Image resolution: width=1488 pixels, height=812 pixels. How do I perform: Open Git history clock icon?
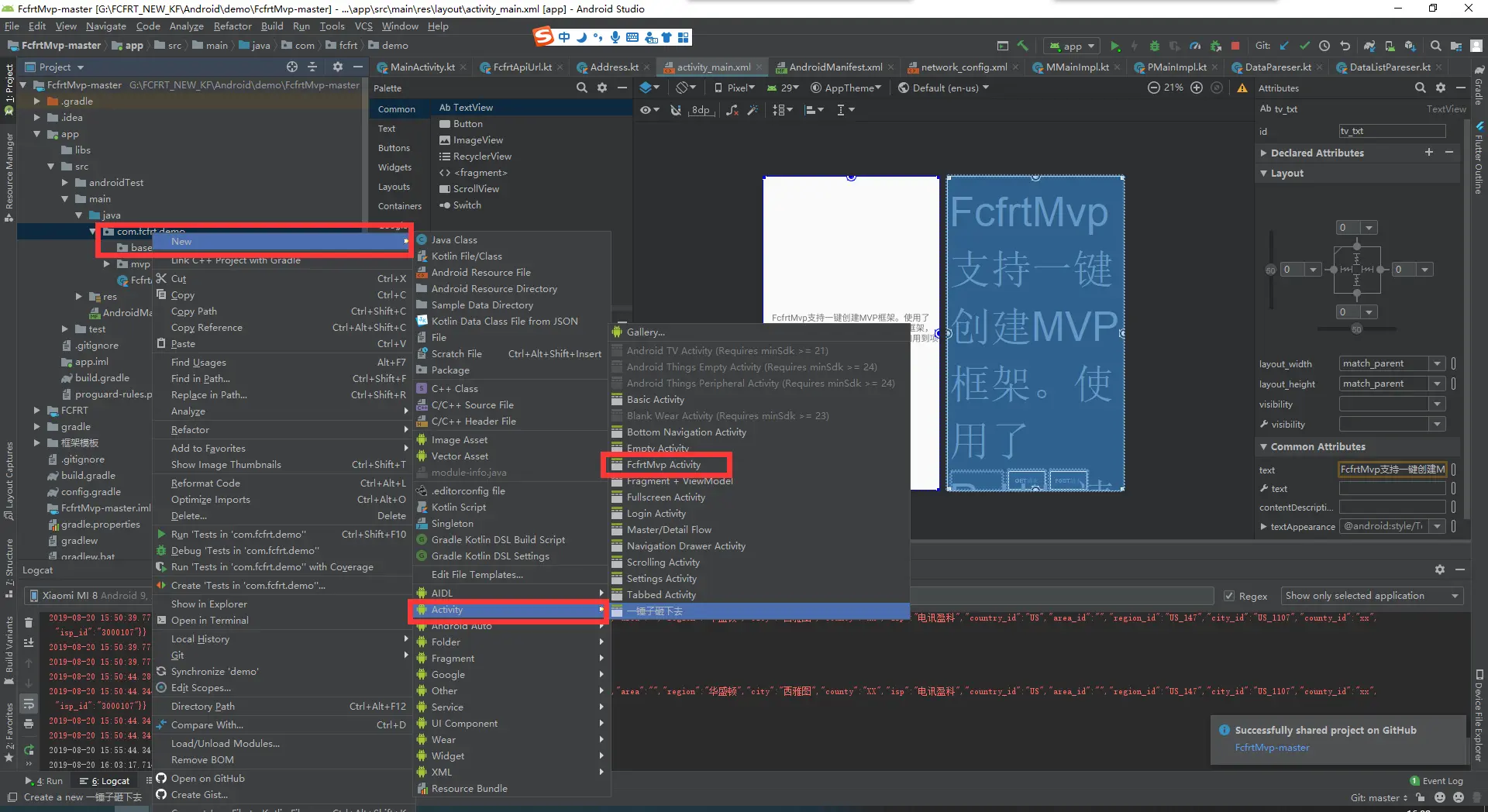[x=1324, y=46]
